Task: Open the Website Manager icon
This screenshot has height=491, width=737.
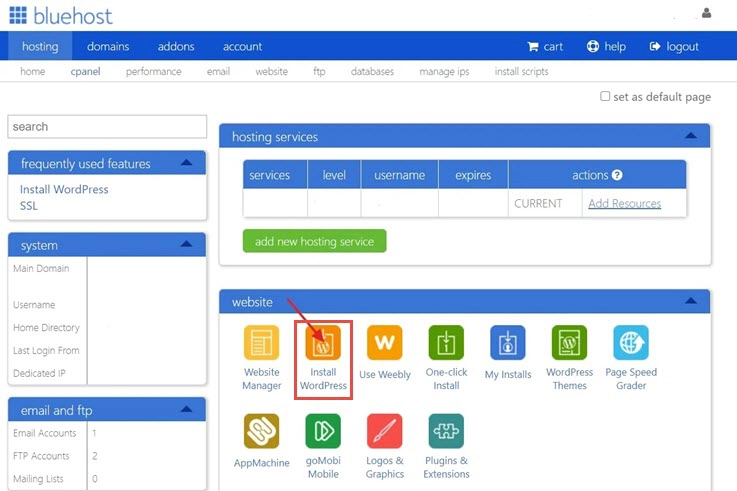Action: pyautogui.click(x=261, y=343)
